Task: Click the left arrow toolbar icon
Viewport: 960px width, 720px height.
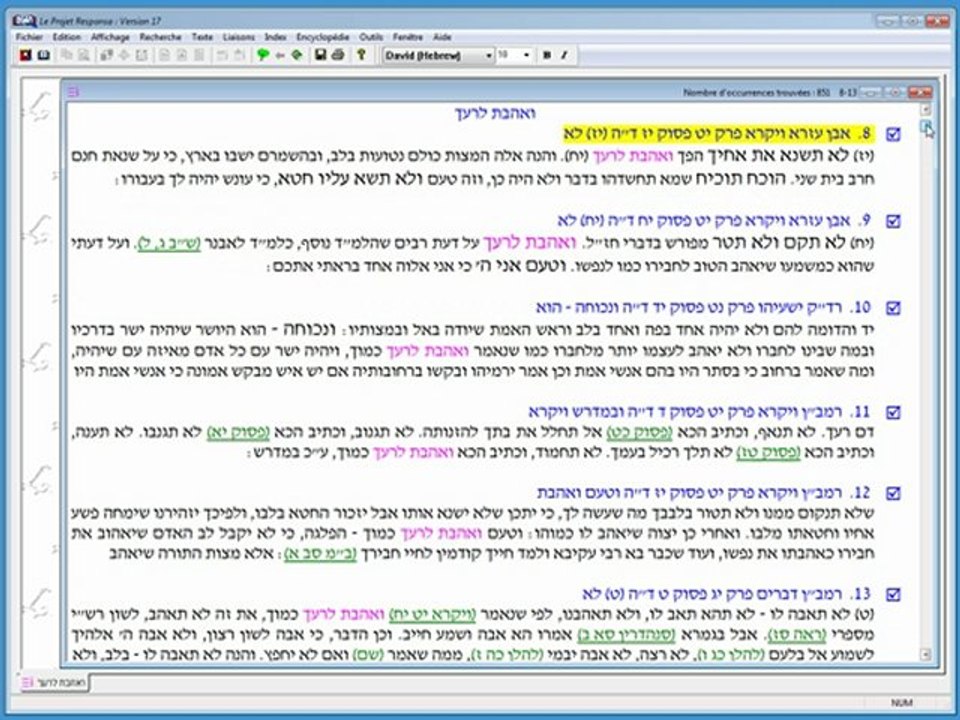Action: (280, 55)
